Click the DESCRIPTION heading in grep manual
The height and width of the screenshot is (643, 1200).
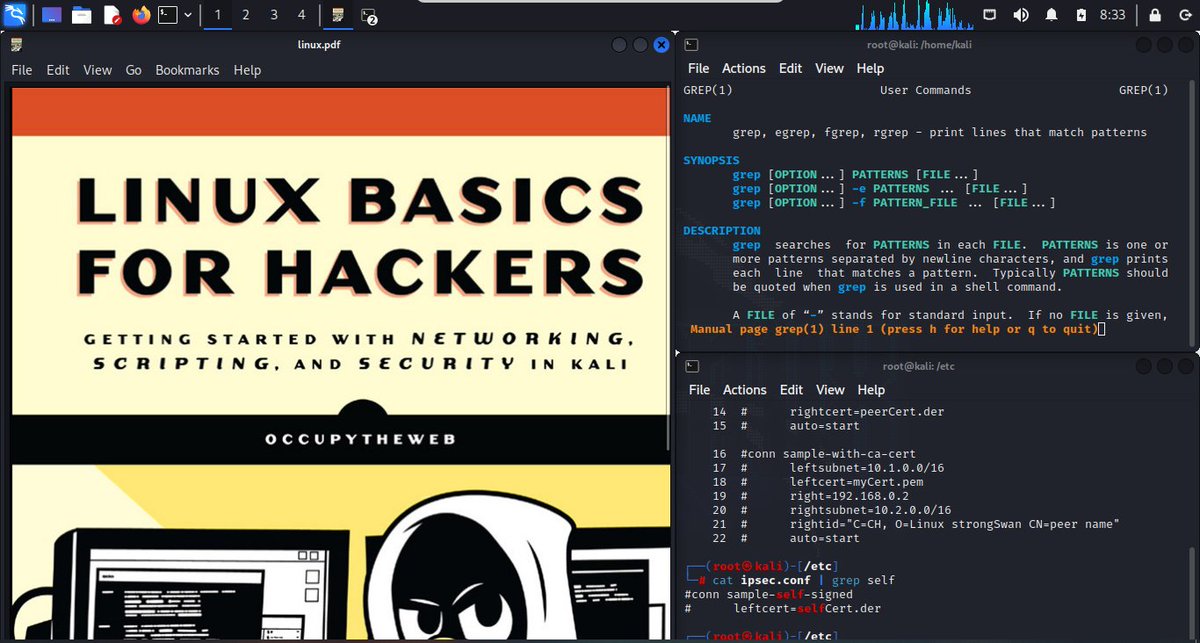[722, 230]
